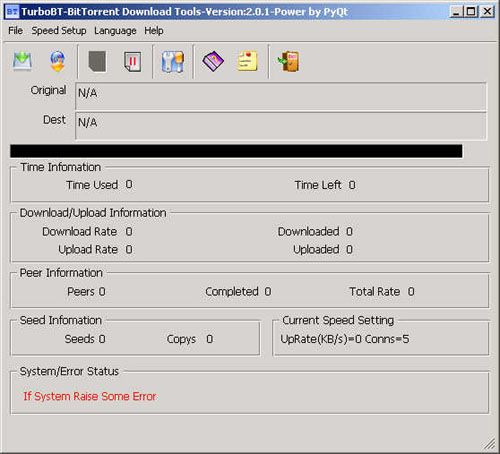Click the gray stop download icon

coord(97,61)
